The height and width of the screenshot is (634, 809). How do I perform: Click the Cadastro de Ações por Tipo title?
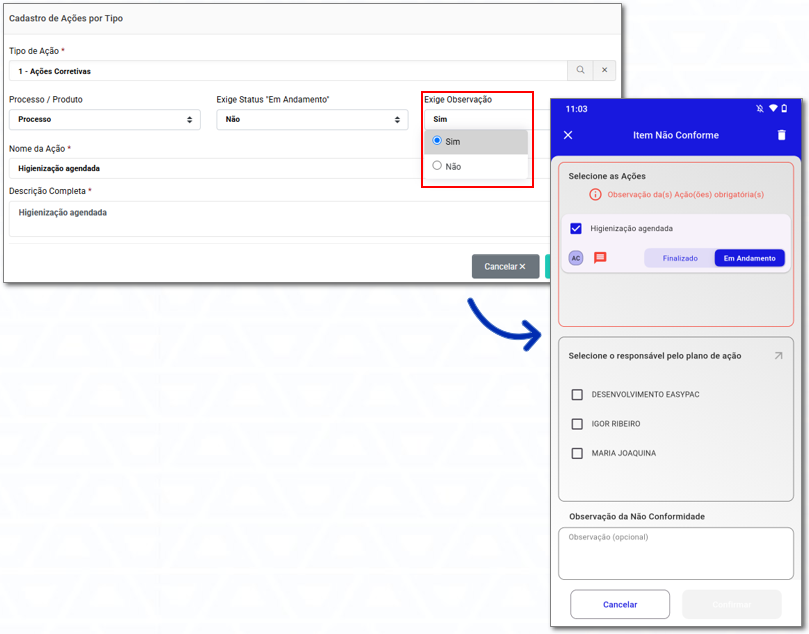[x=66, y=18]
